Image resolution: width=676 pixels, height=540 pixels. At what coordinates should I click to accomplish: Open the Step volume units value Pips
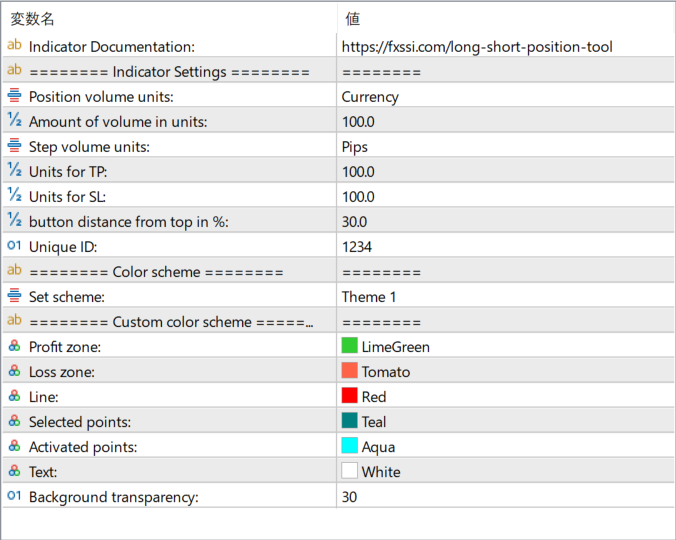click(354, 147)
